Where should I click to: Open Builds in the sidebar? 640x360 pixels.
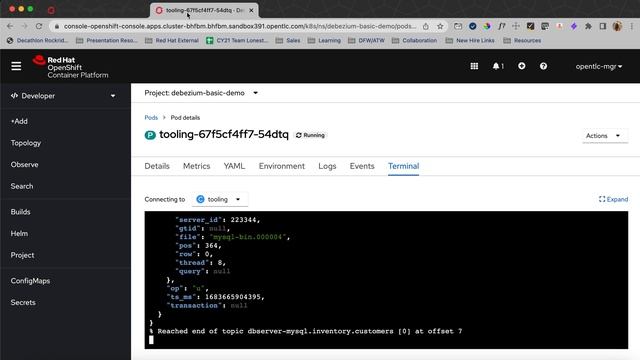click(x=20, y=212)
